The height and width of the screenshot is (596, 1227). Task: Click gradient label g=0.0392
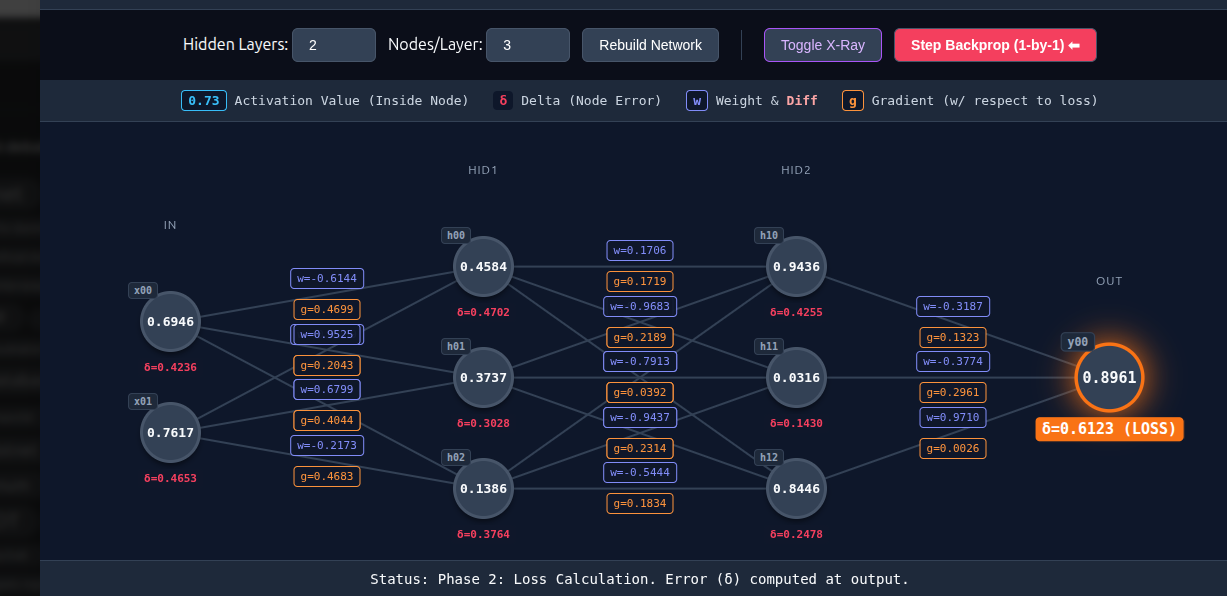pos(640,393)
